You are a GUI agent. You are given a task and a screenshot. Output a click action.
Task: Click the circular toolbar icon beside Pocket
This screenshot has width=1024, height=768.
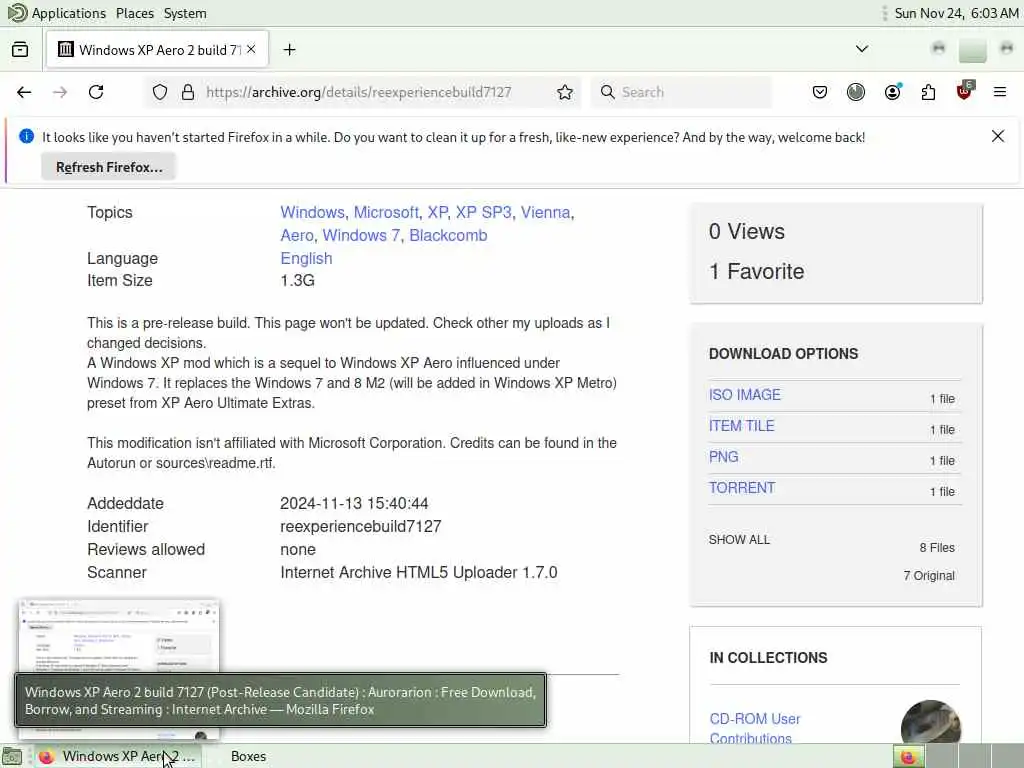click(x=856, y=92)
